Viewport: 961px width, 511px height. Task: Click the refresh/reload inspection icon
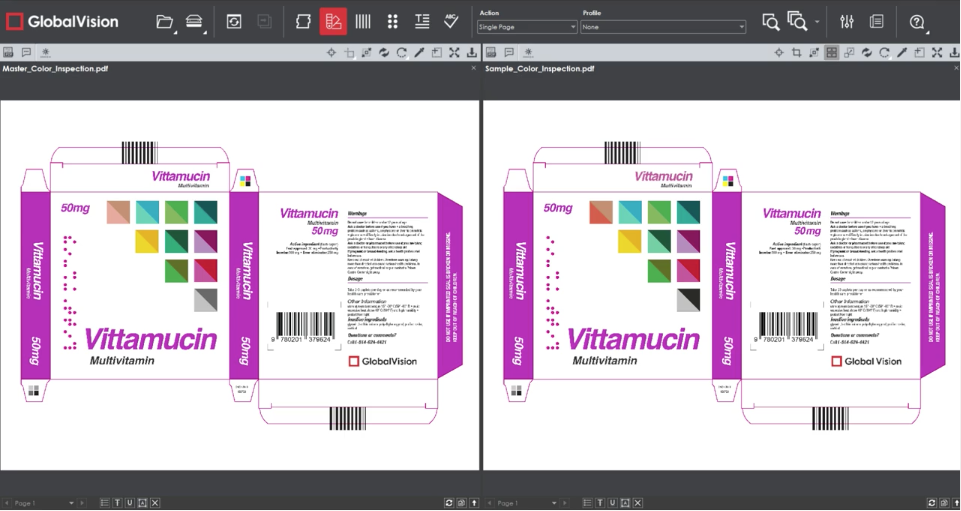234,22
